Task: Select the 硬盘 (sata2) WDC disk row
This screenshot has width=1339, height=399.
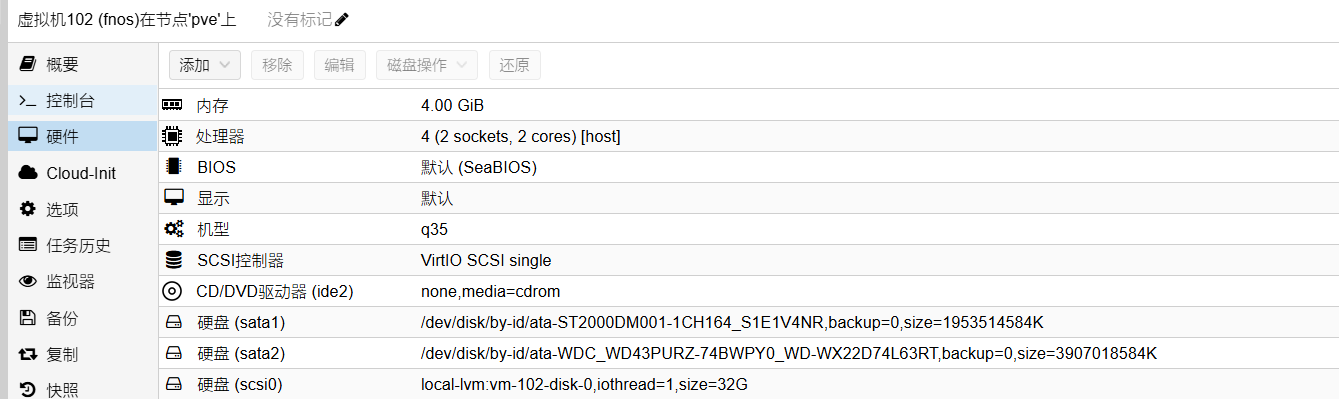Action: coord(749,353)
